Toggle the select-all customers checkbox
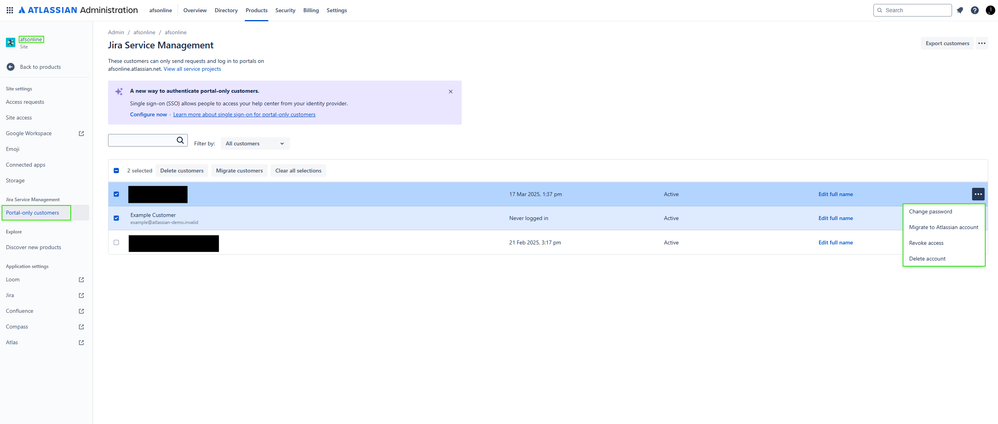Viewport: 998px width, 424px height. [x=116, y=171]
